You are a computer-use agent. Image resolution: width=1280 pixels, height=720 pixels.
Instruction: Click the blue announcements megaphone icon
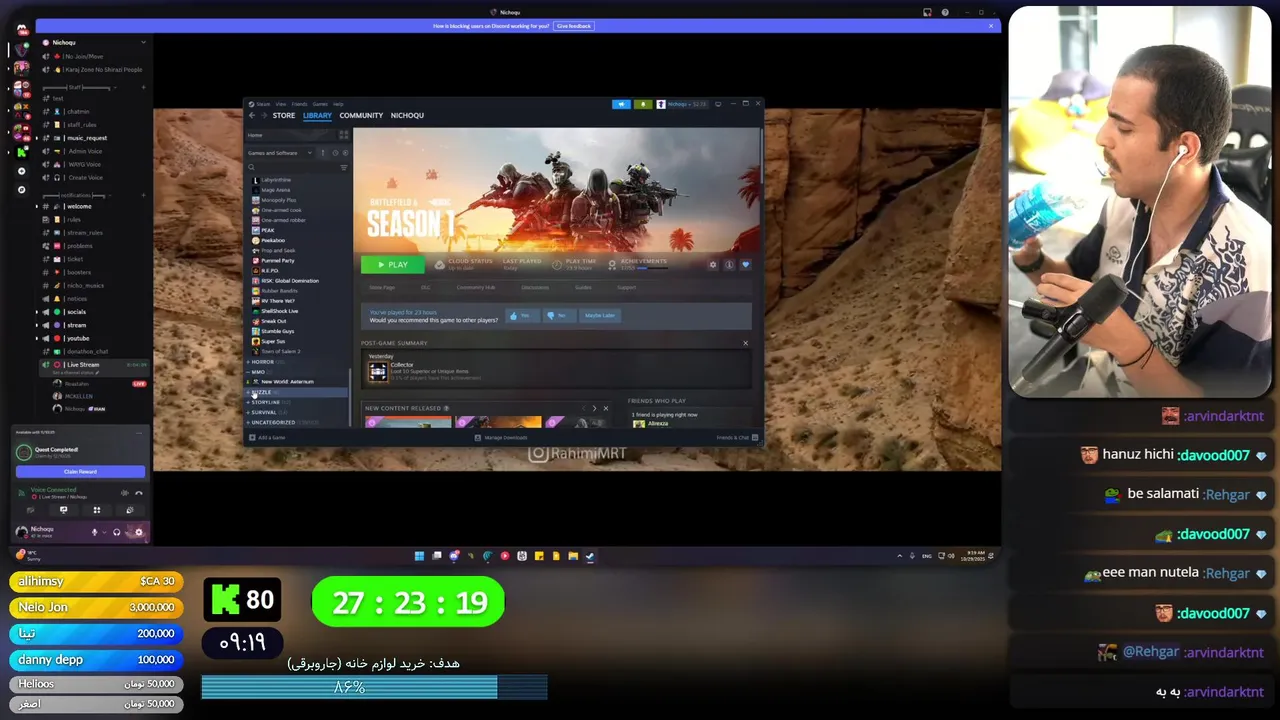pyautogui.click(x=621, y=104)
